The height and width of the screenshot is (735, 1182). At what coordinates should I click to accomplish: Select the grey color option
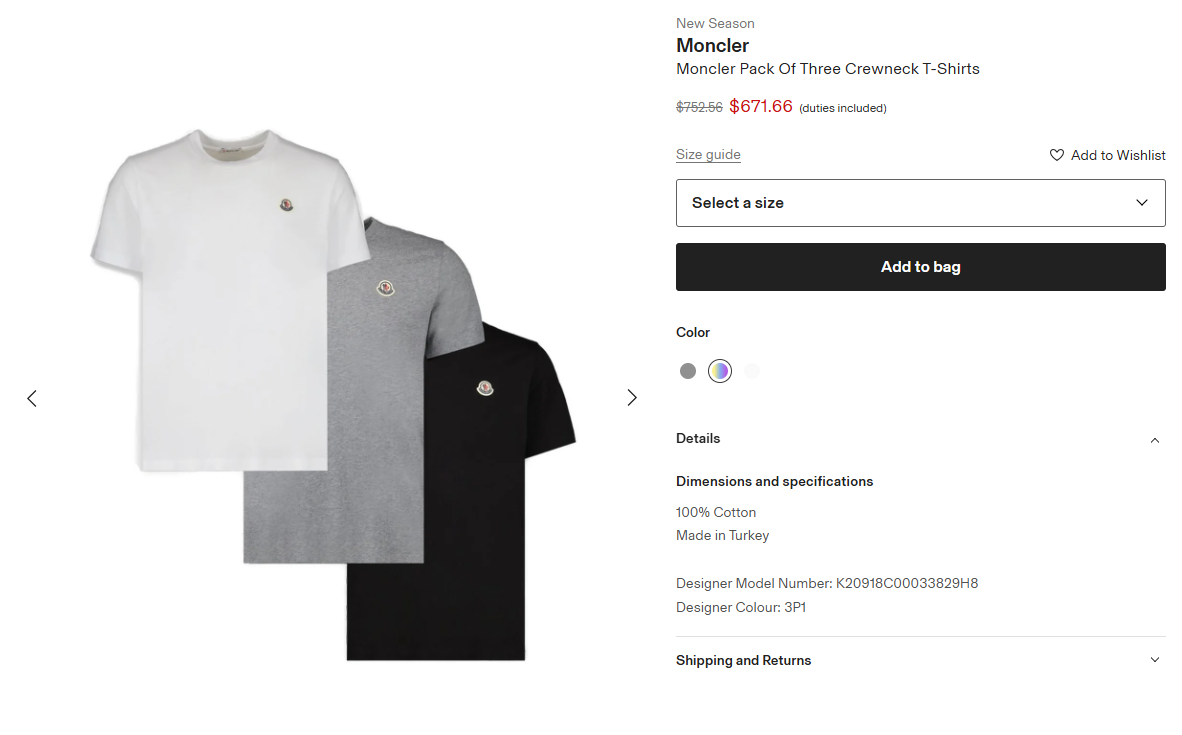point(688,371)
